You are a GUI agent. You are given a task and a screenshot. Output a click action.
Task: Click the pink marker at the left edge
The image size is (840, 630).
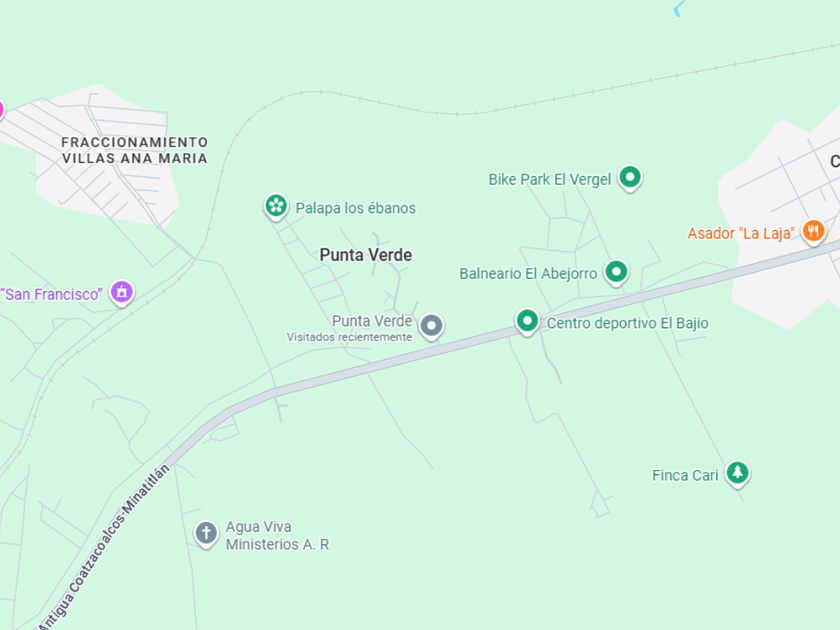tap(2, 110)
